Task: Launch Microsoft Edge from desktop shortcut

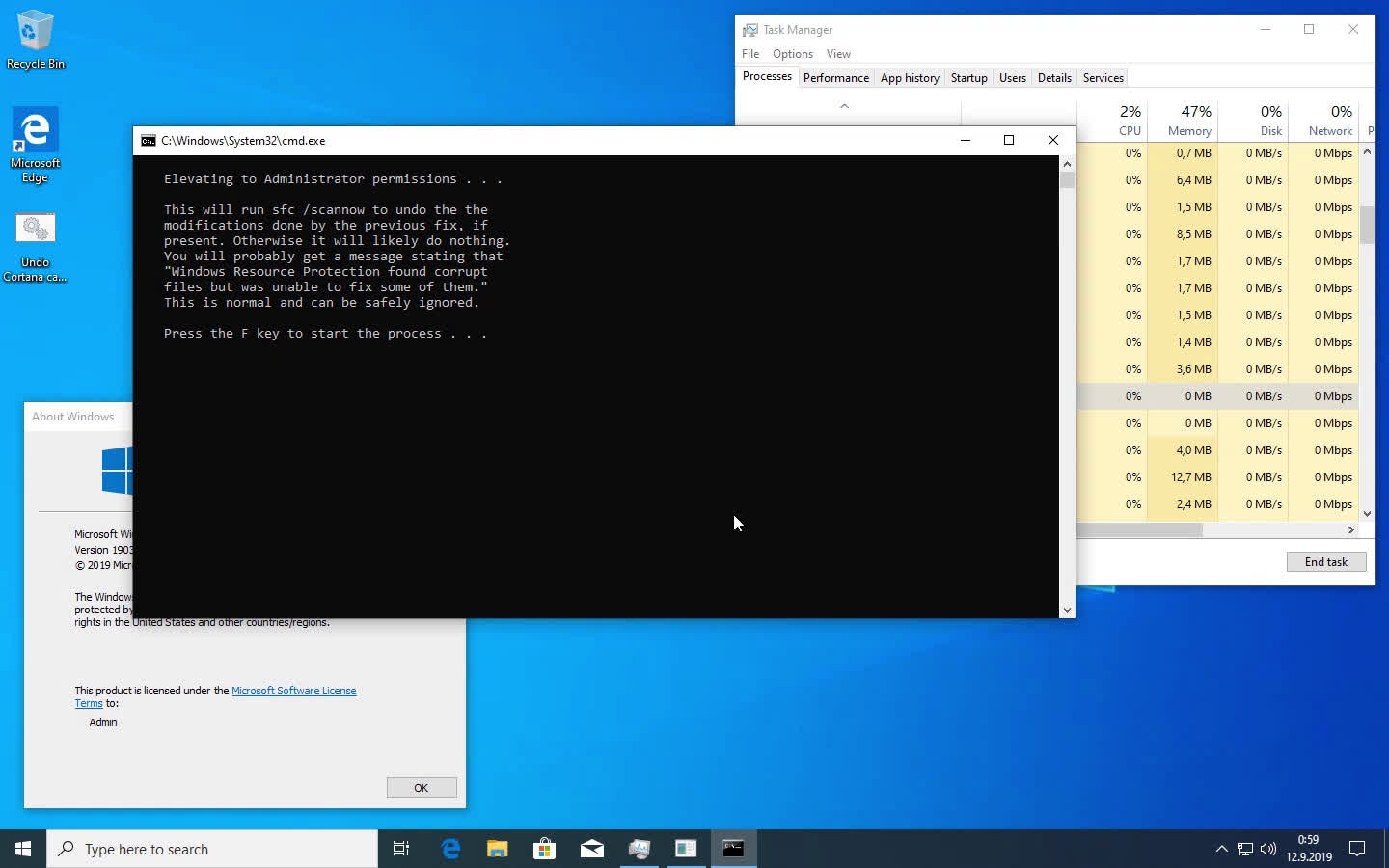Action: pos(35,145)
